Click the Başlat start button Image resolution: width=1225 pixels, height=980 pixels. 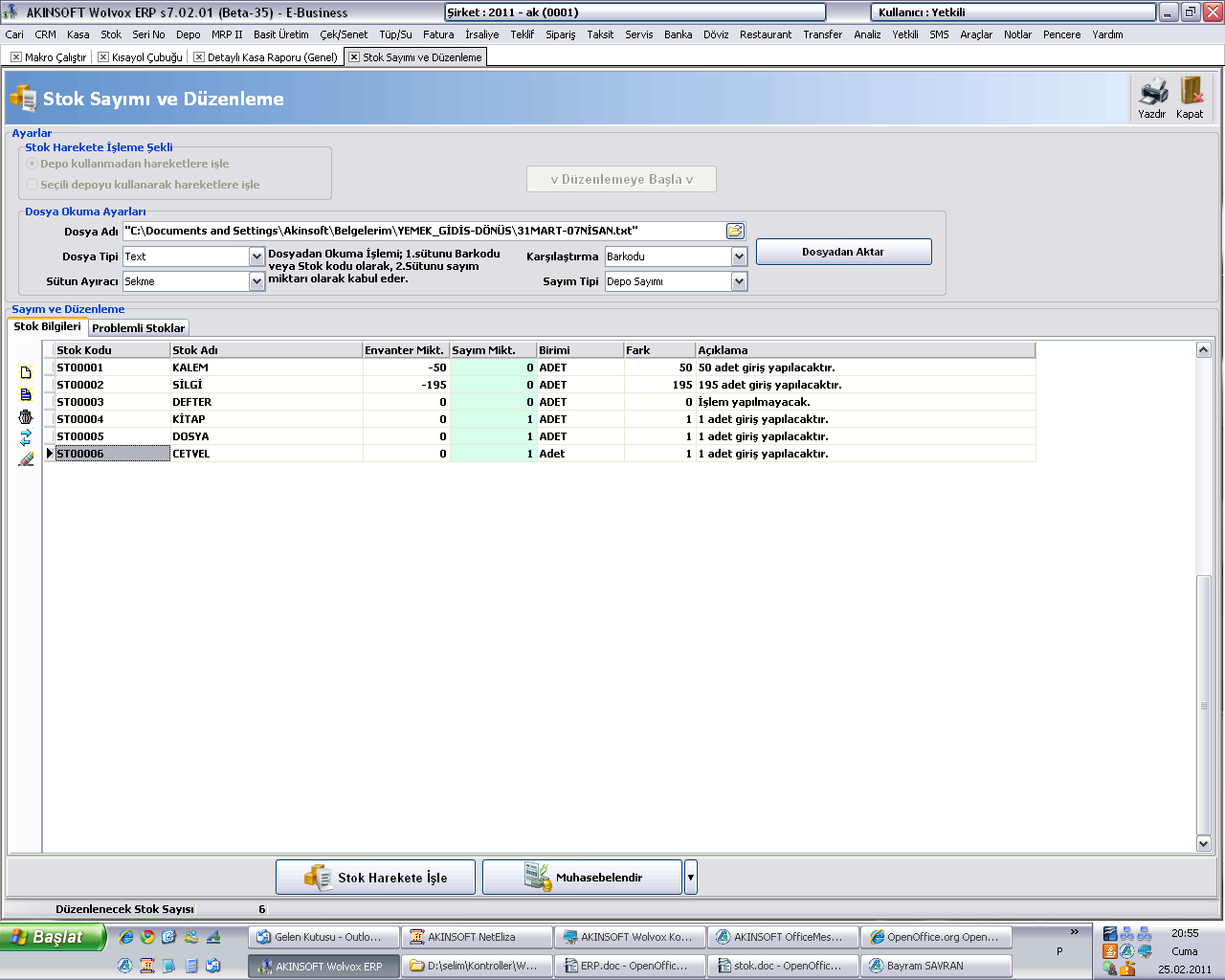52,937
